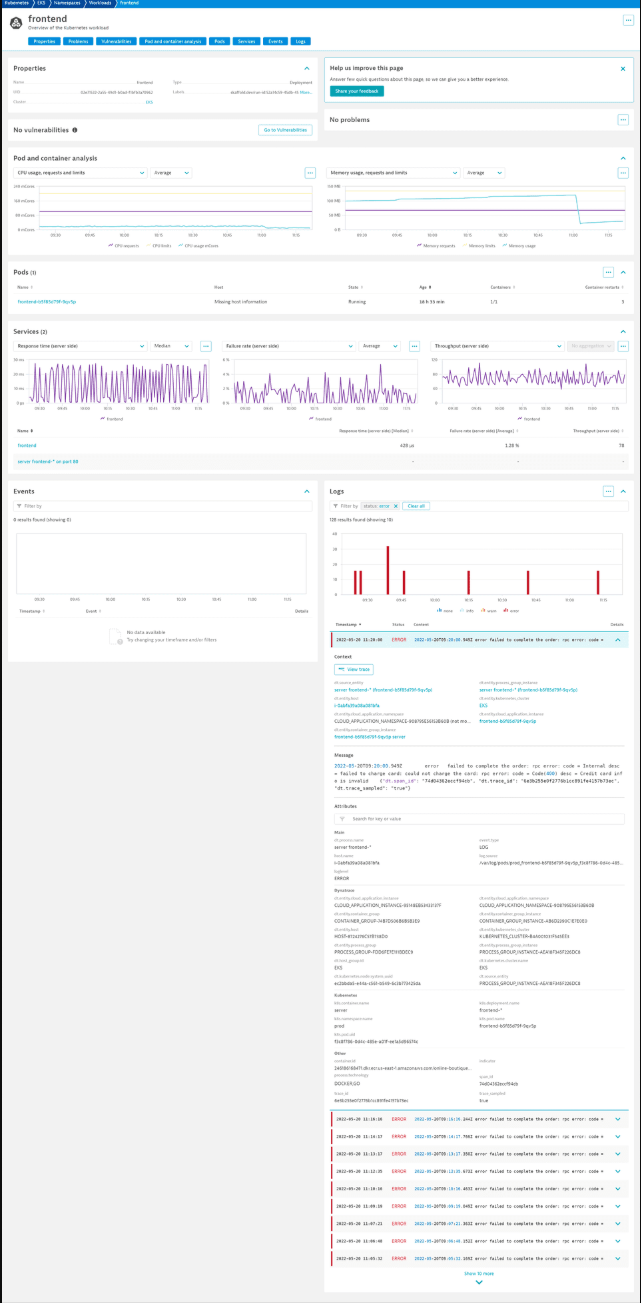The height and width of the screenshot is (1303, 641).
Task: Click the info icon next to No vulnerabilities
Action: [74, 130]
